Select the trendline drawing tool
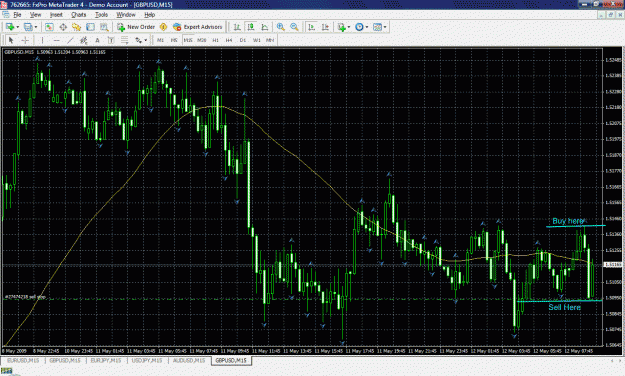The image size is (625, 376). [x=70, y=40]
